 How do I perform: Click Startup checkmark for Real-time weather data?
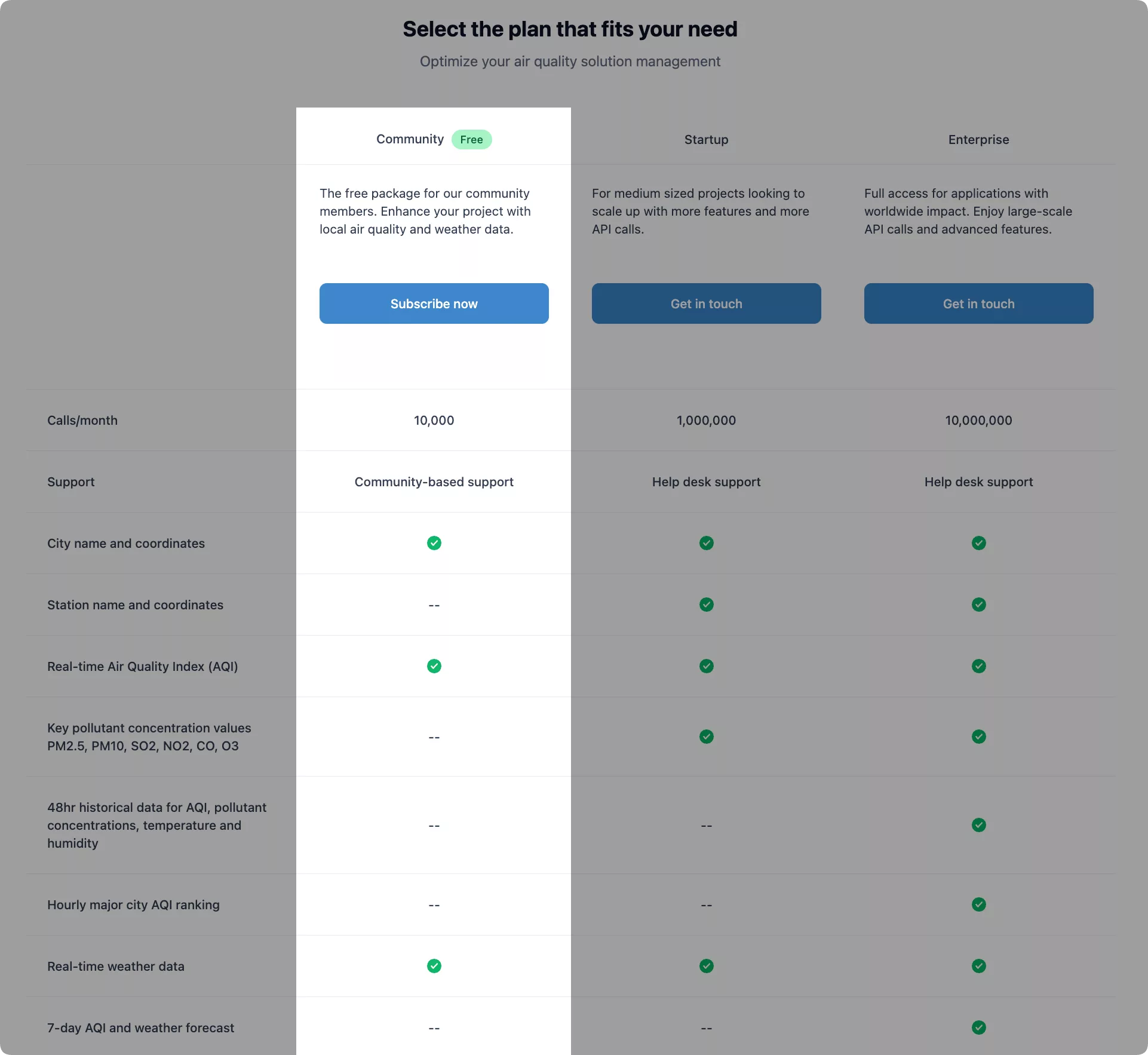click(x=707, y=966)
